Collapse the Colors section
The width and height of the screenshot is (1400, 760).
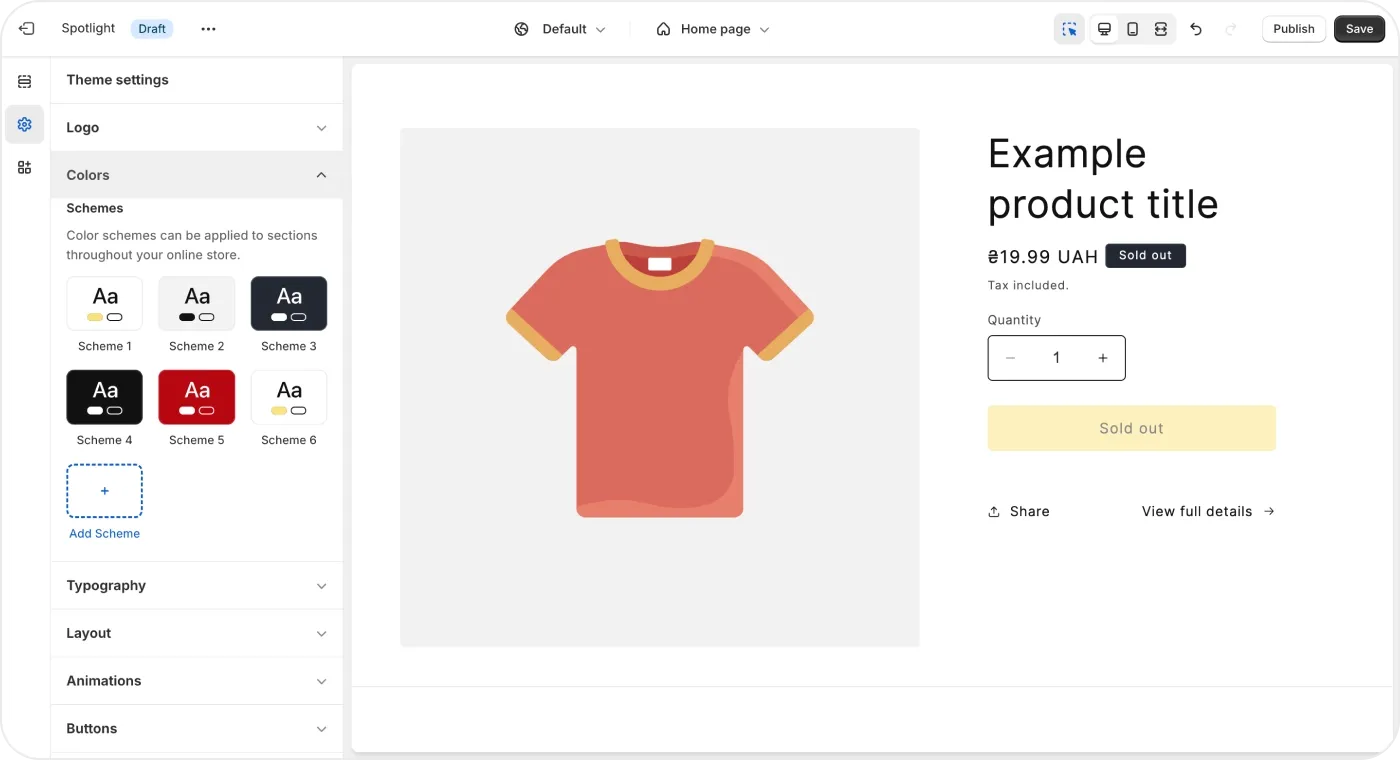196,175
